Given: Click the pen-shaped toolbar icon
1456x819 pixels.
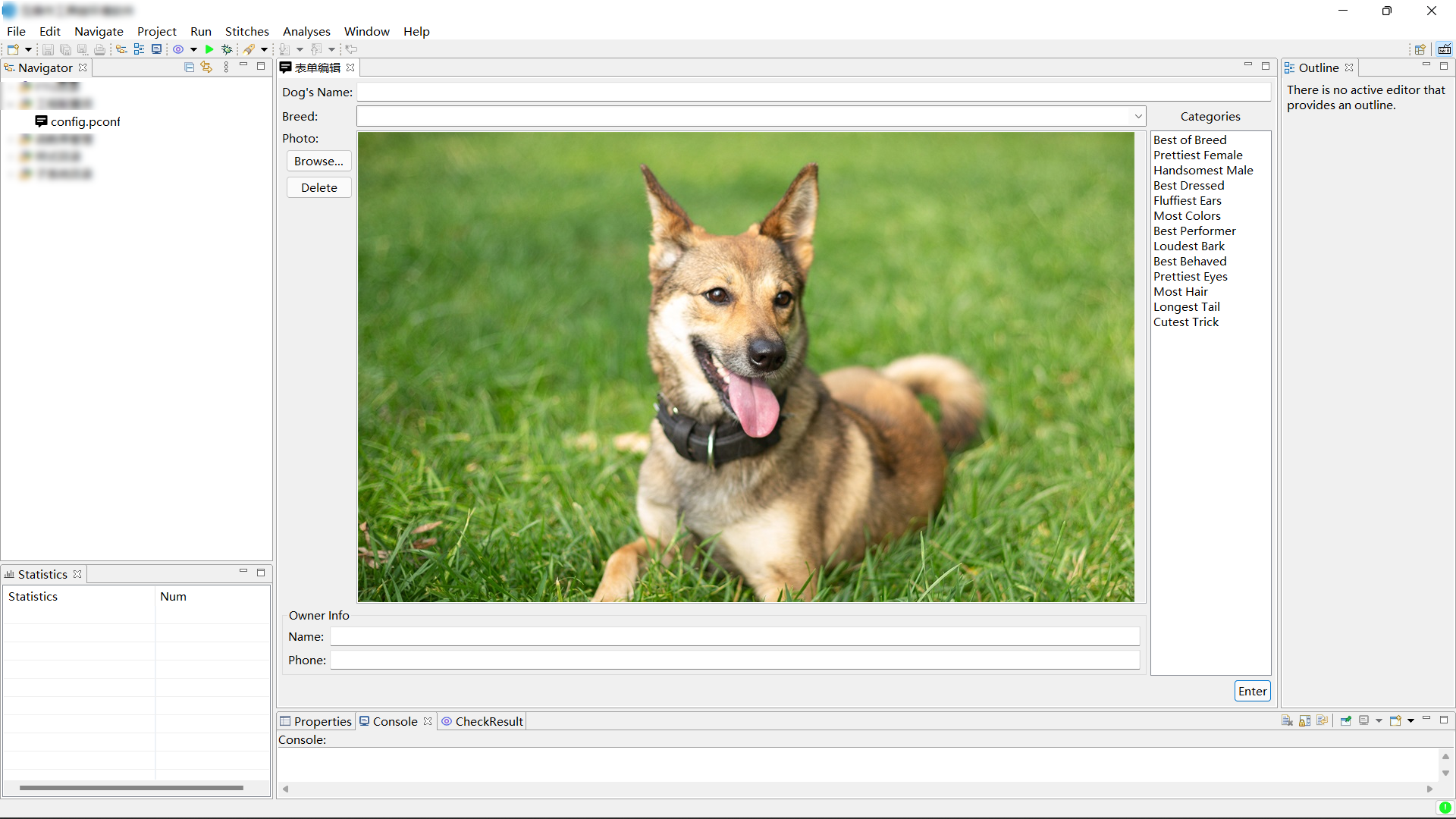Looking at the screenshot, I should tap(249, 49).
